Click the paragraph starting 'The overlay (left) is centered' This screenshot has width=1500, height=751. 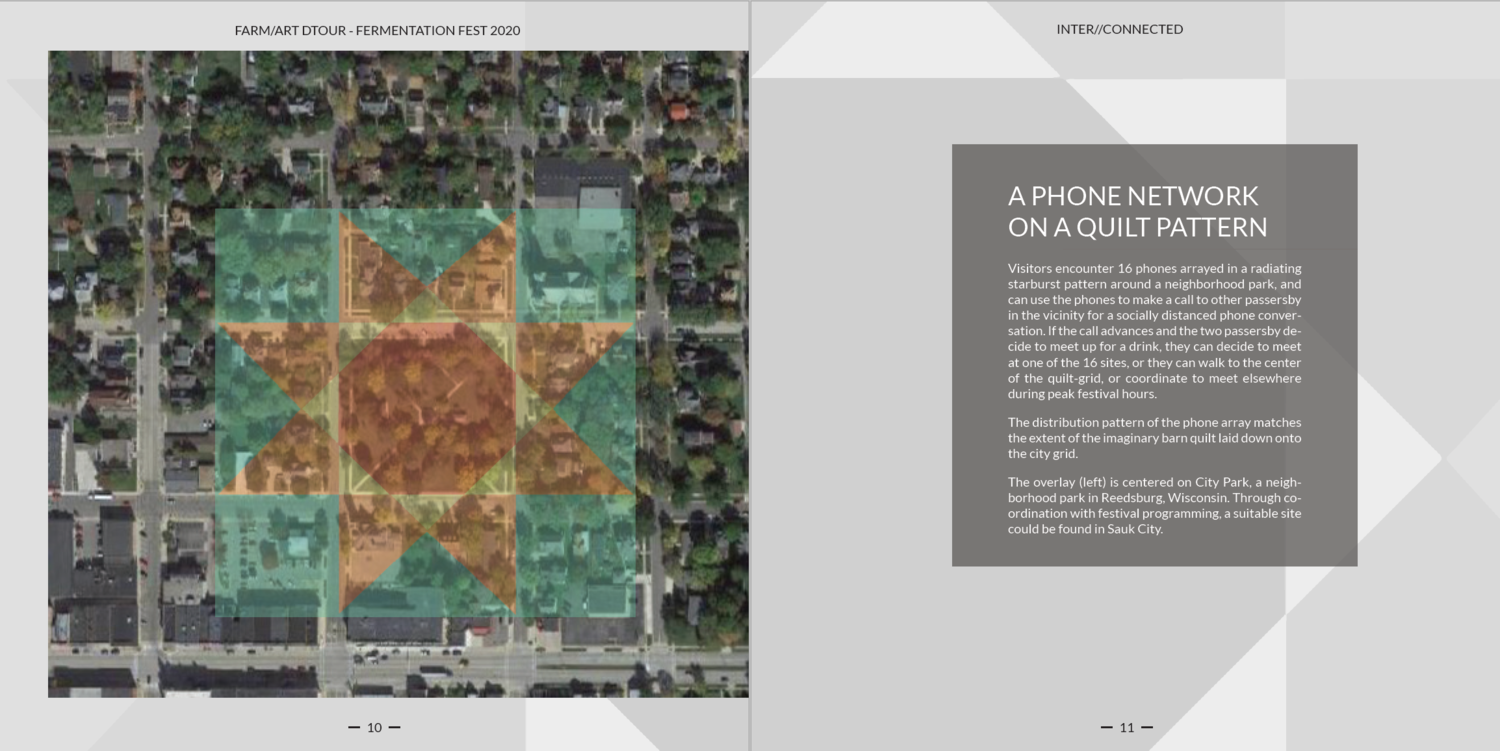pyautogui.click(x=1155, y=506)
